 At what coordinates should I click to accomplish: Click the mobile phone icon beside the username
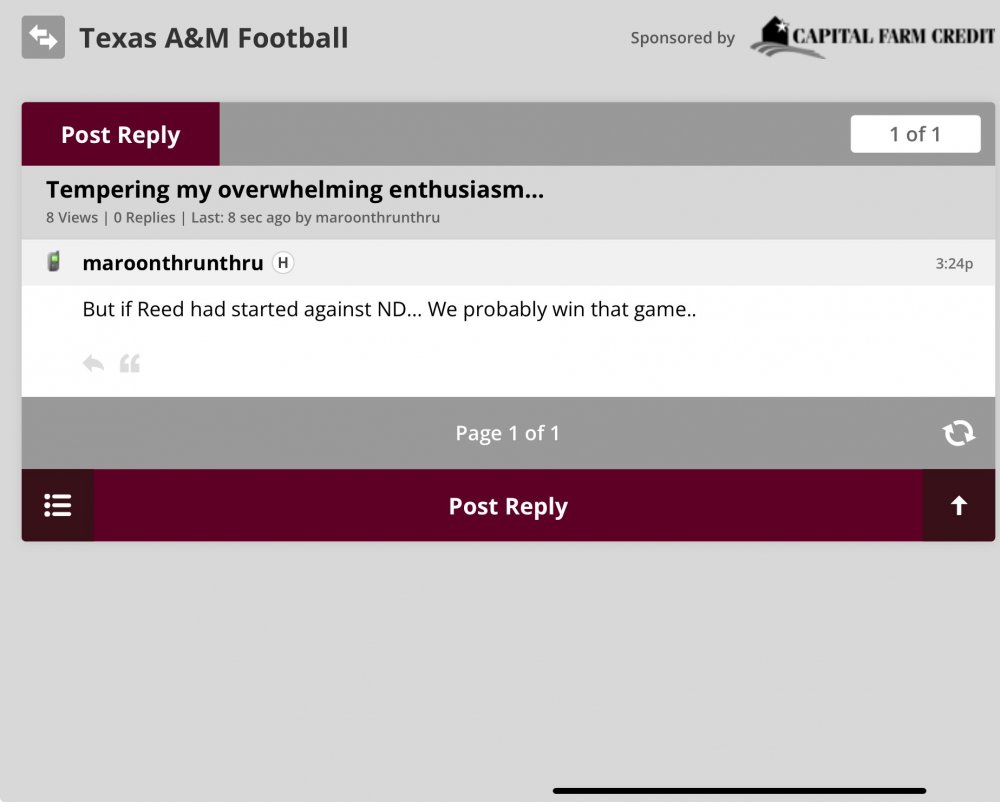(54, 262)
